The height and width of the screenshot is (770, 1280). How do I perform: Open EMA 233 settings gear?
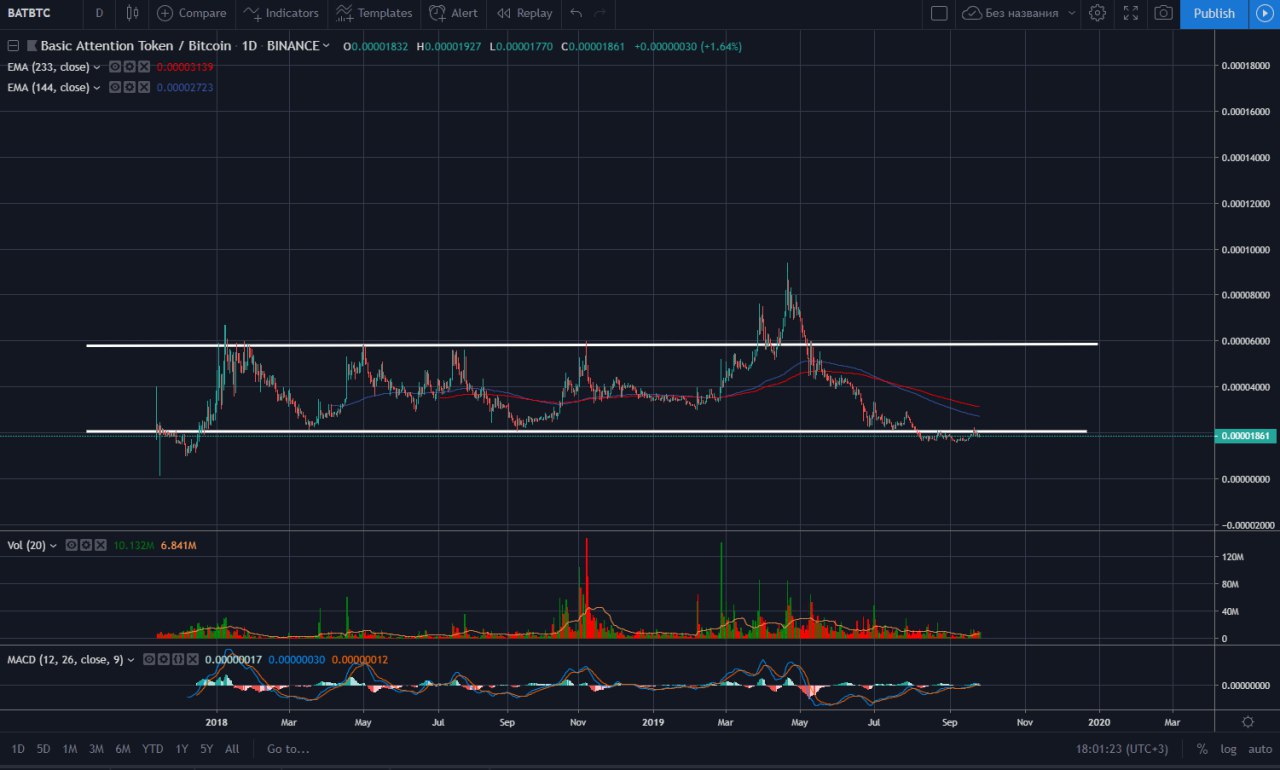[x=129, y=66]
